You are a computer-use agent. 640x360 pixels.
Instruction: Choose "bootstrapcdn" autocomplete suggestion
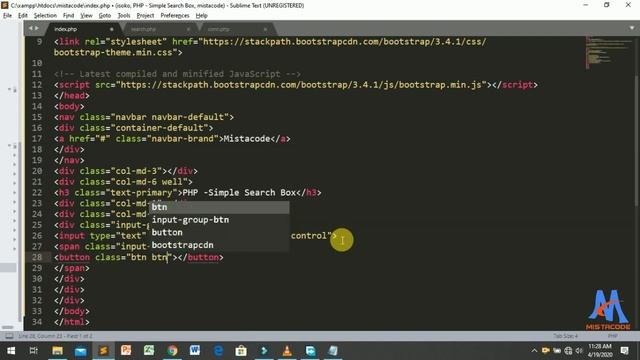[x=220, y=245]
